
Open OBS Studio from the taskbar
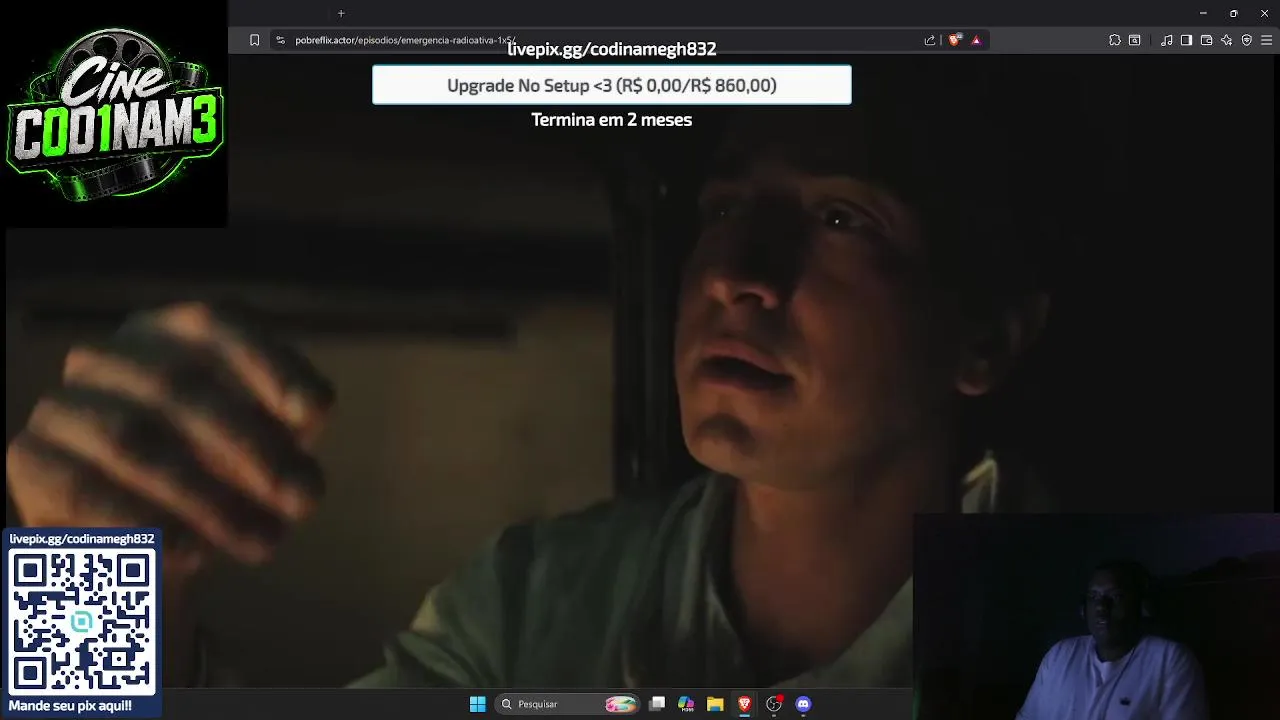[x=774, y=704]
